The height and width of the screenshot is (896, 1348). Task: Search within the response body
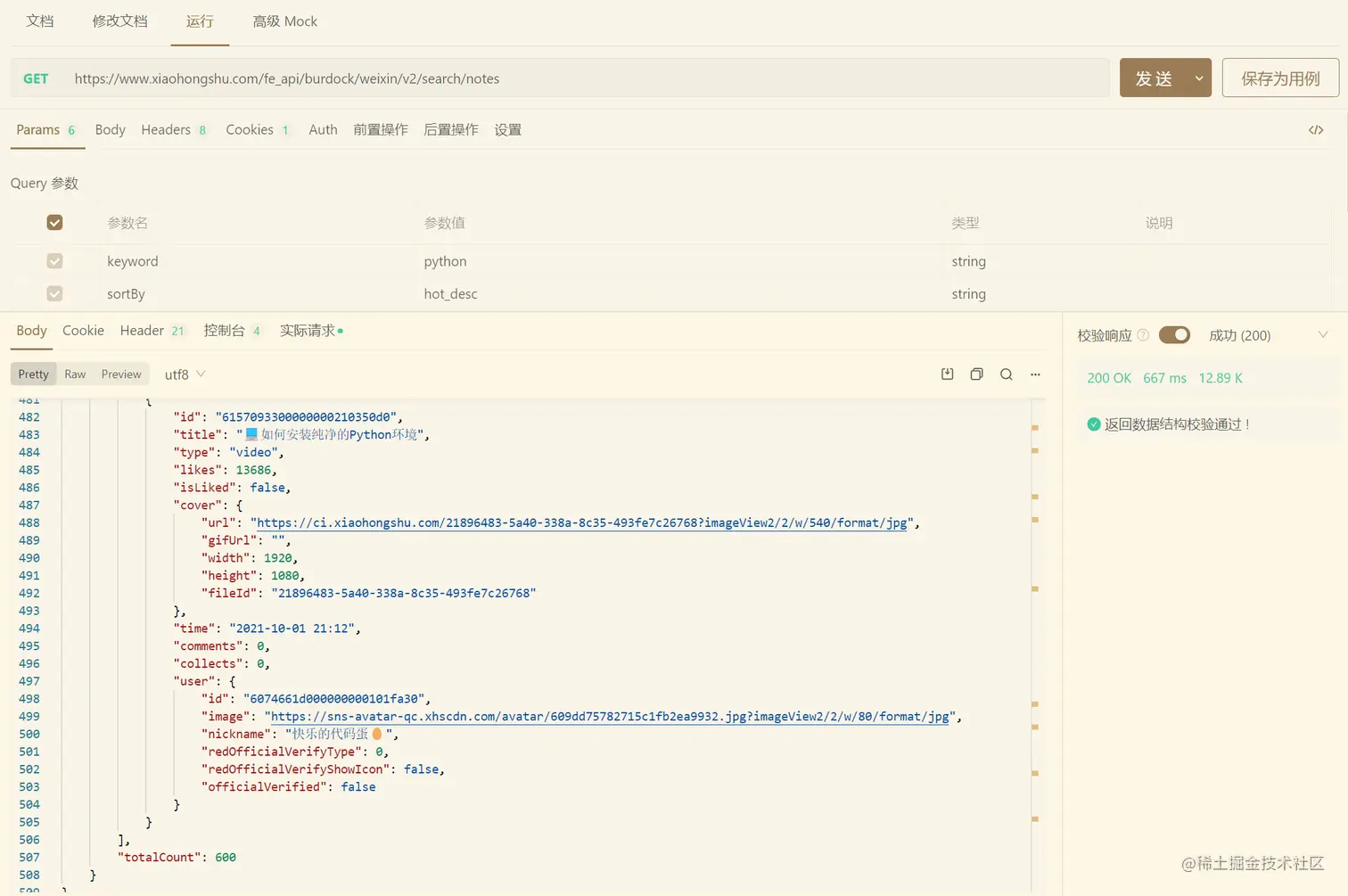pyautogui.click(x=1007, y=374)
